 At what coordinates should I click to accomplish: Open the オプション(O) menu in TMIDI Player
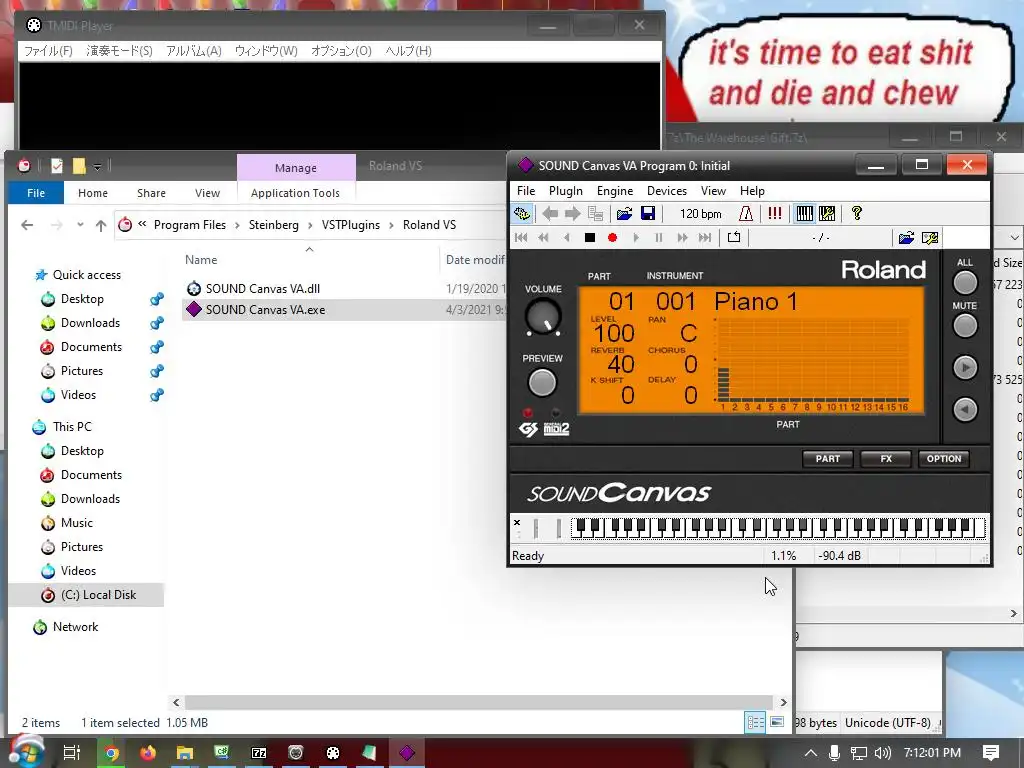tap(341, 51)
